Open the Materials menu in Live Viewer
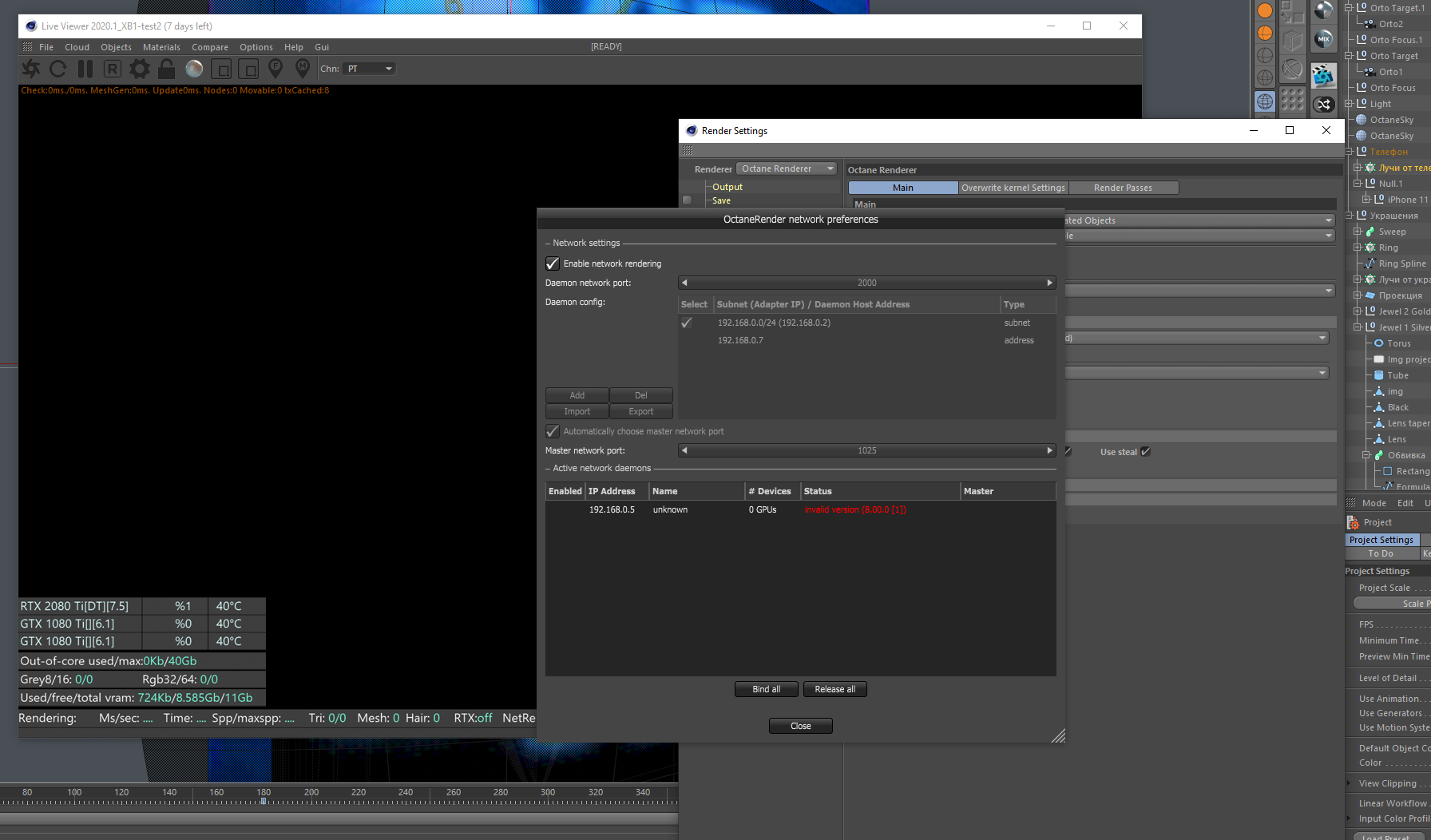This screenshot has width=1431, height=840. (161, 47)
